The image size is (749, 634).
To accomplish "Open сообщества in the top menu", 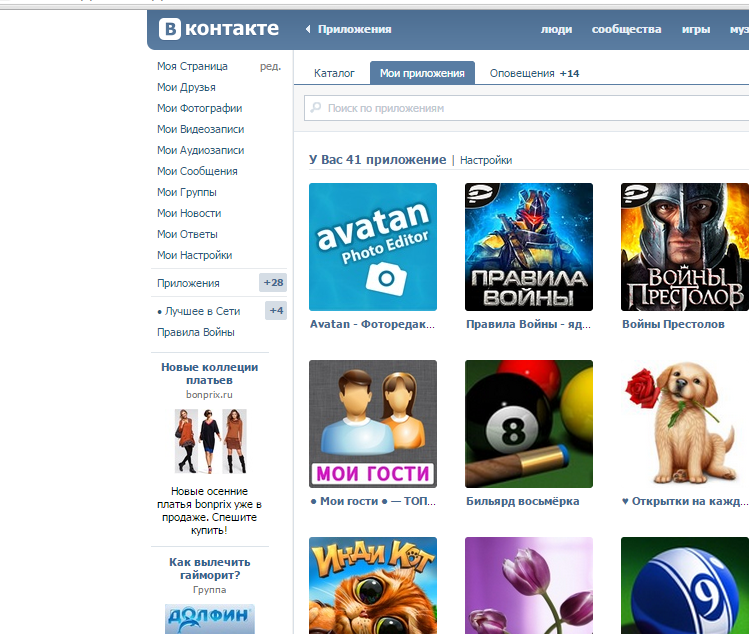I will (x=626, y=29).
